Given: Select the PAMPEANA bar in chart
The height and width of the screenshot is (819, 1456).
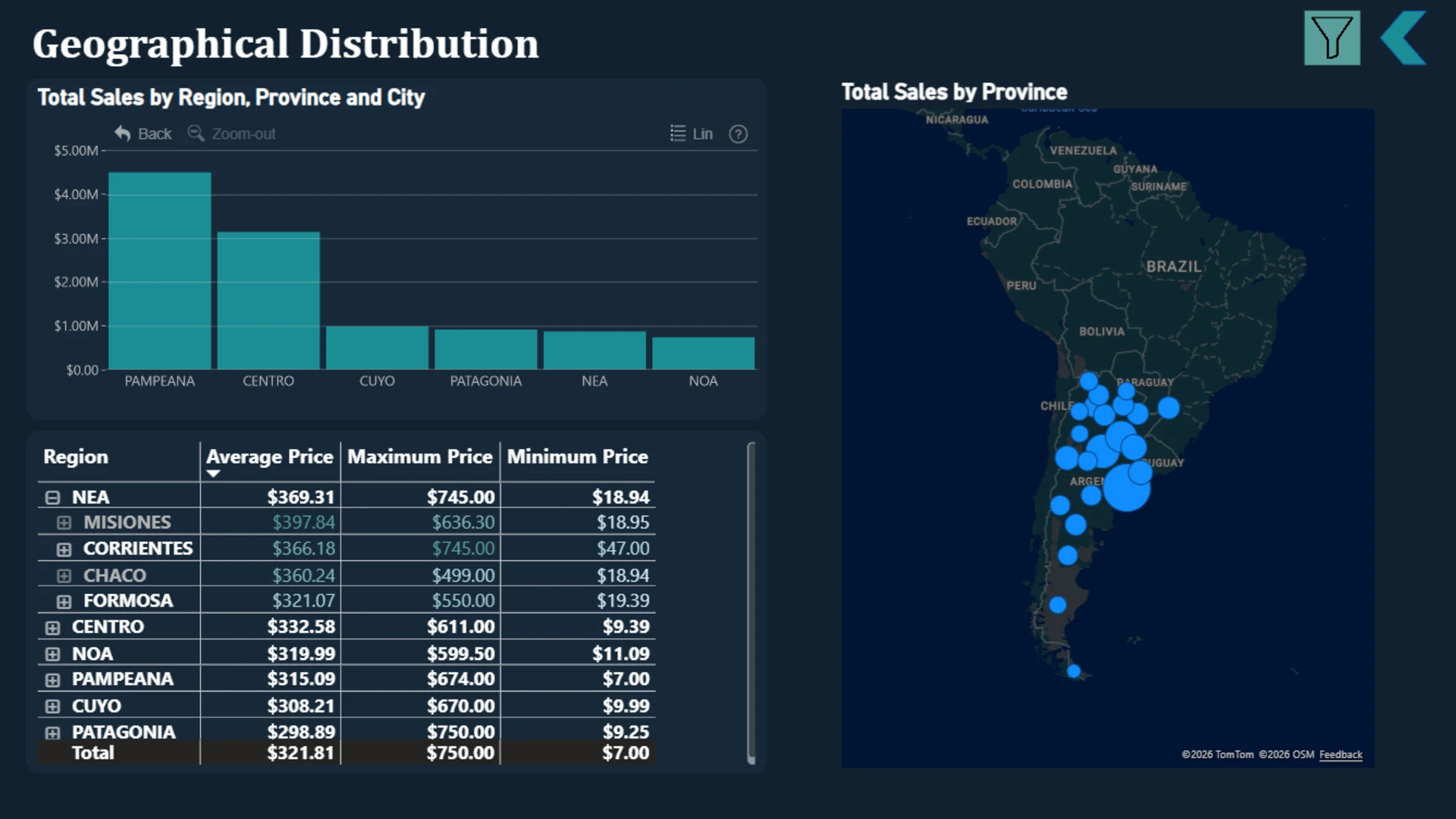Looking at the screenshot, I should pos(160,271).
